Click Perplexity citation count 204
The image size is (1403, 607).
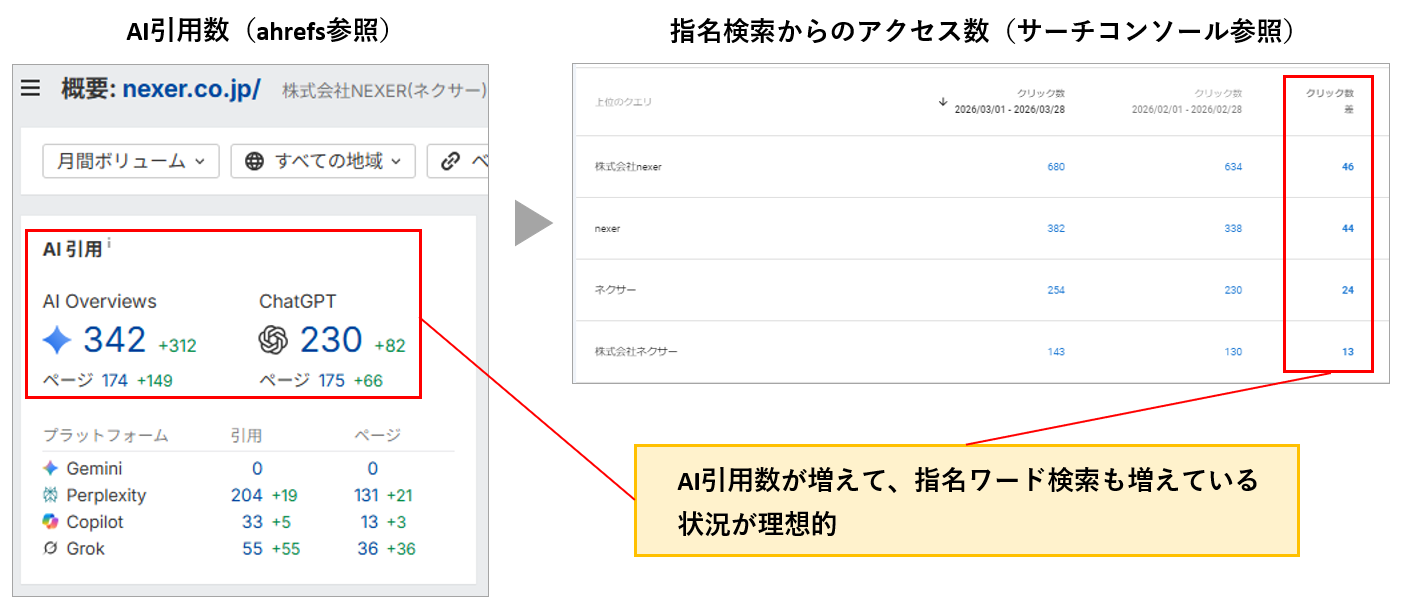(247, 495)
